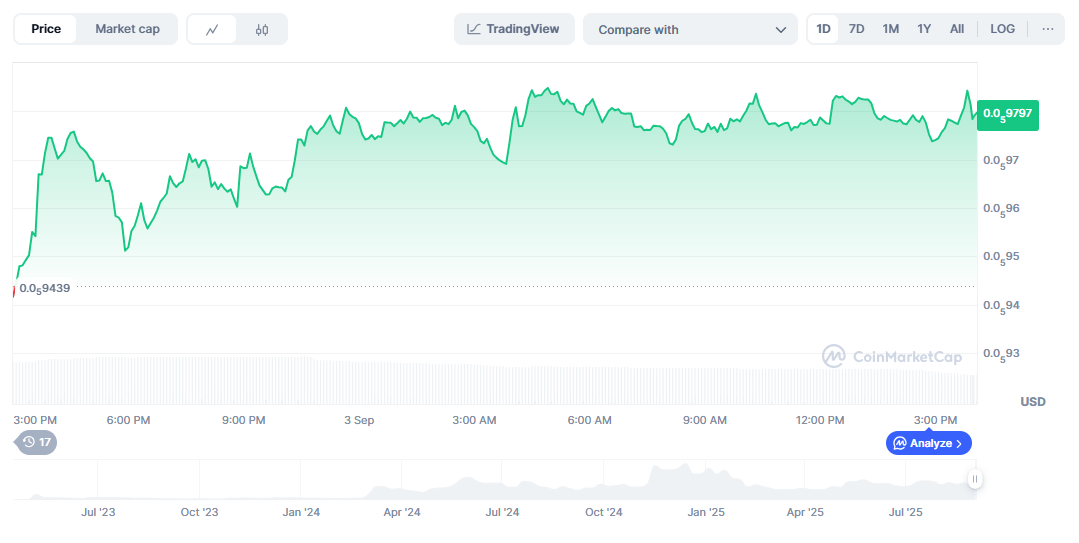
Task: Click the 0.0₅96 price axis label
Action: pyautogui.click(x=1001, y=209)
